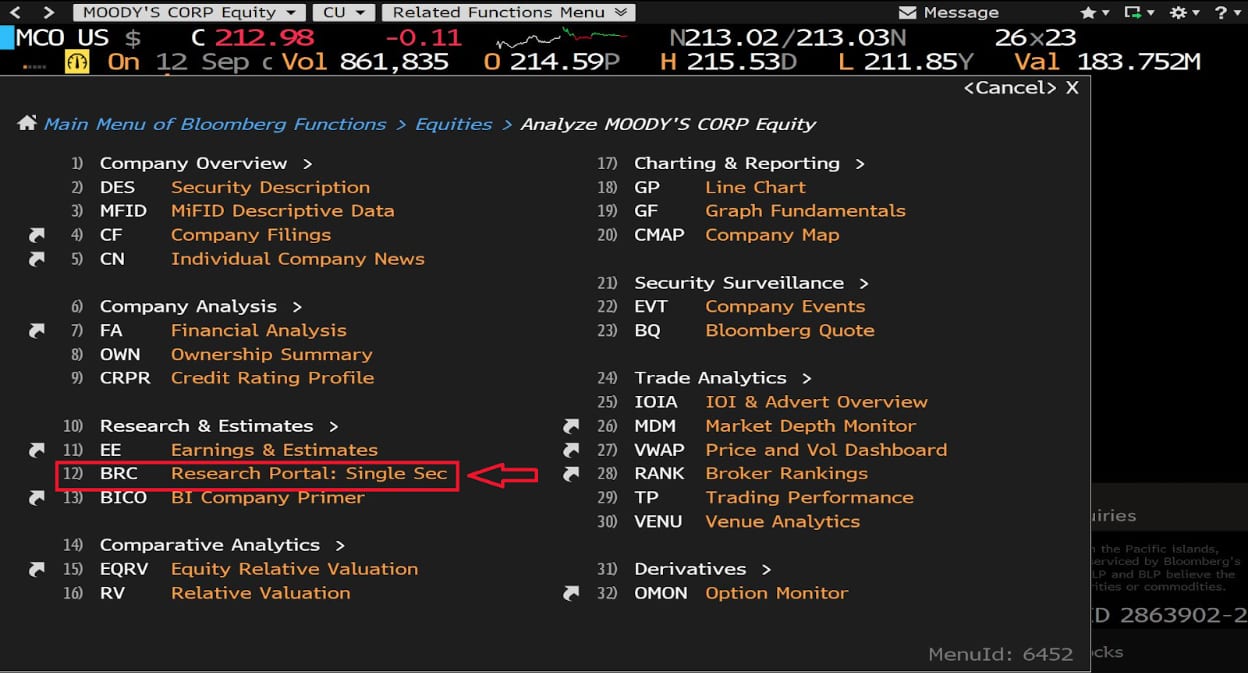Open Equity Relative Valuation link

pos(295,569)
